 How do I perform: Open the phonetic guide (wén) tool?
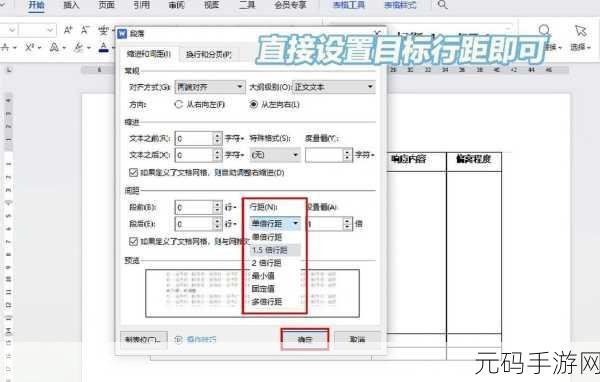(103, 30)
